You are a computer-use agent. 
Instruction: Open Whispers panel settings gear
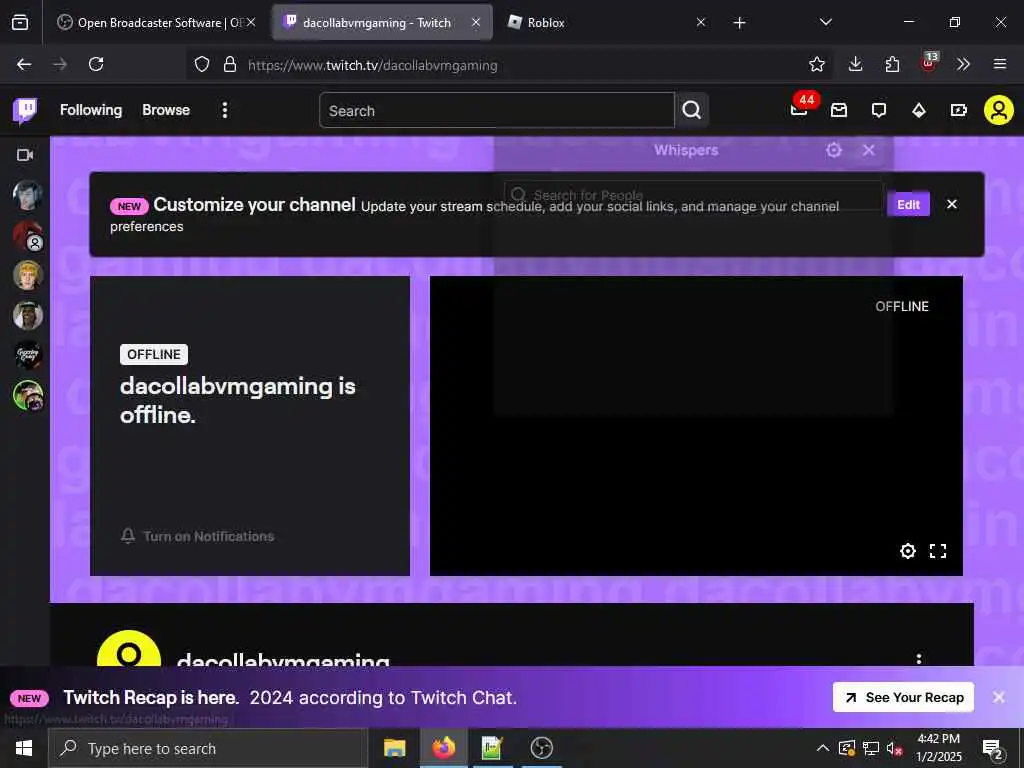tap(834, 150)
